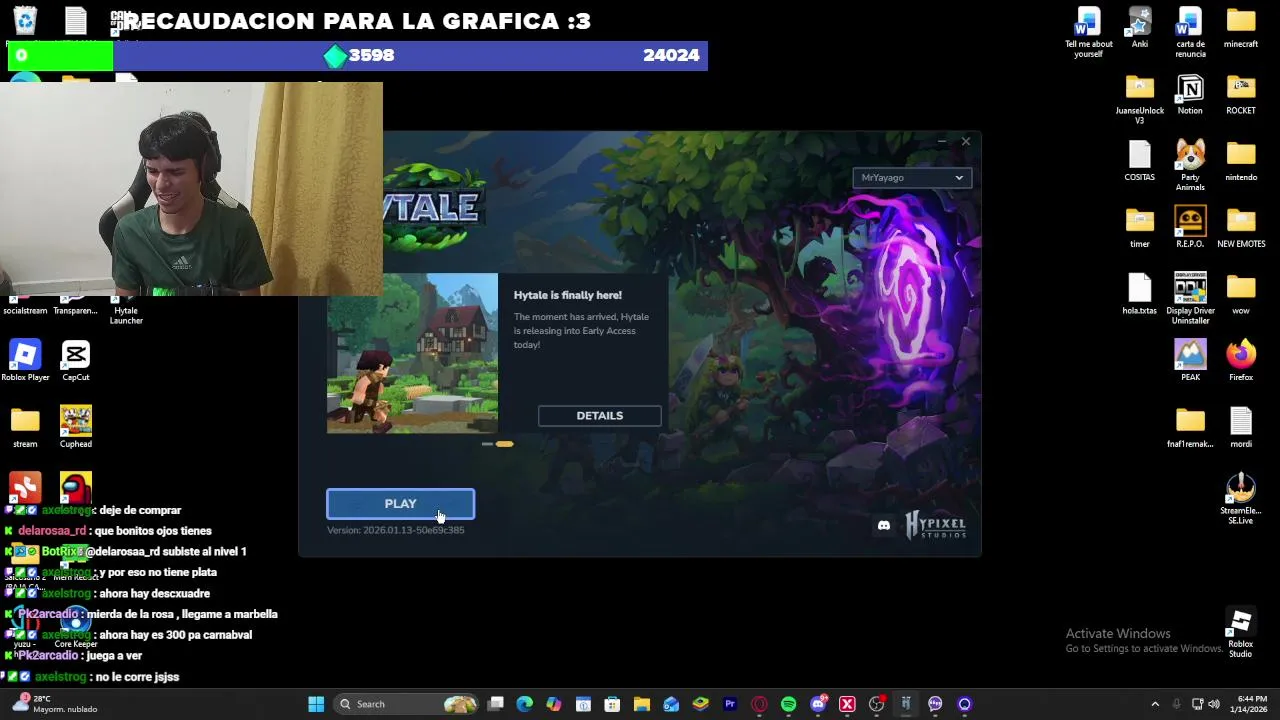Open the nintendo folder
The width and height of the screenshot is (1280, 720).
(x=1241, y=161)
